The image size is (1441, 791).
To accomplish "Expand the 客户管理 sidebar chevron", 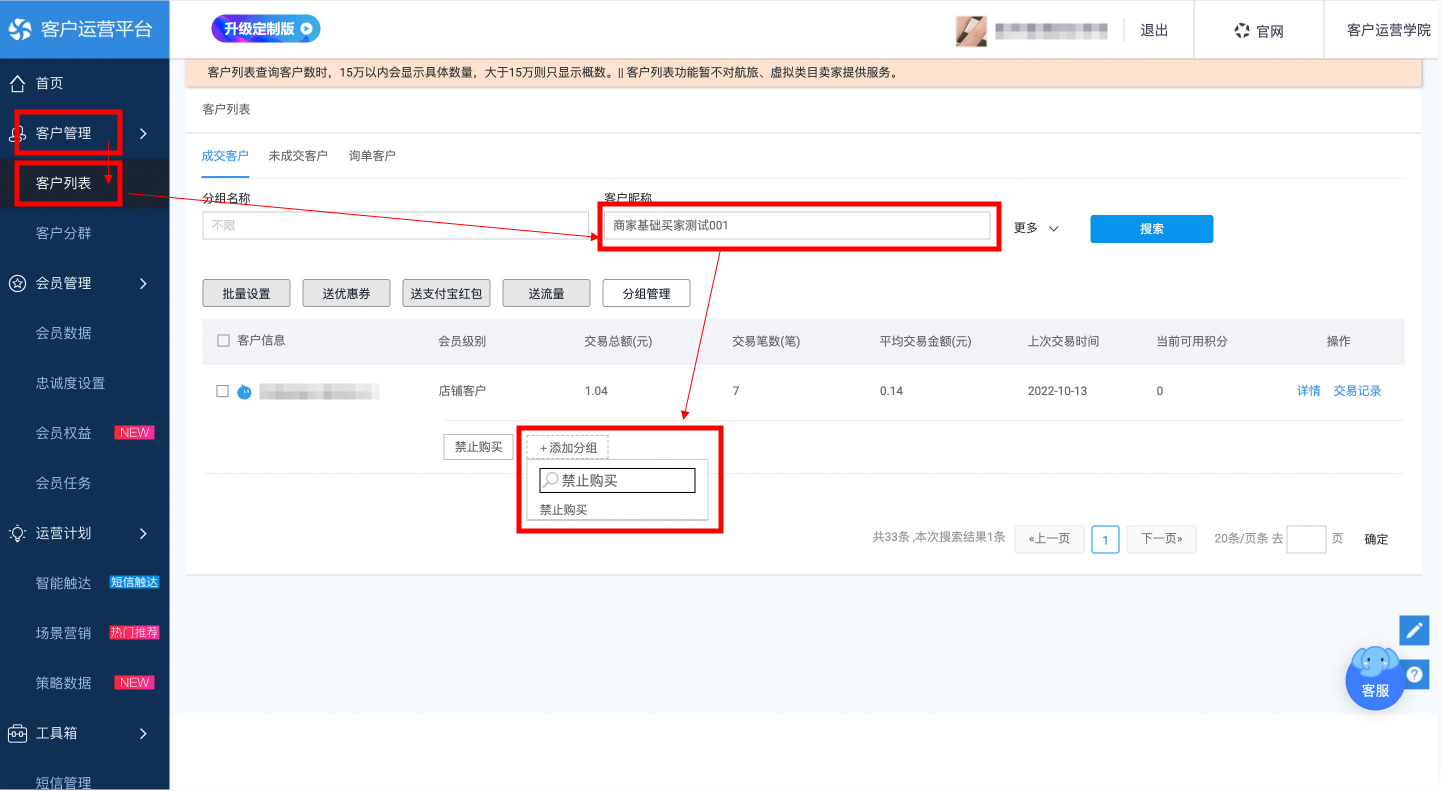I will coord(143,131).
